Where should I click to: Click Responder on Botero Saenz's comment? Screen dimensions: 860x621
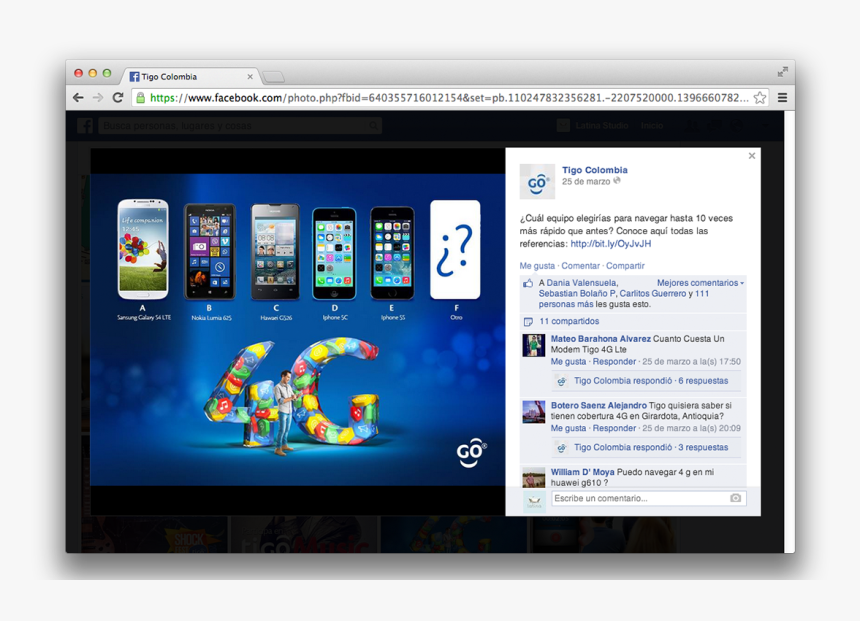click(614, 428)
